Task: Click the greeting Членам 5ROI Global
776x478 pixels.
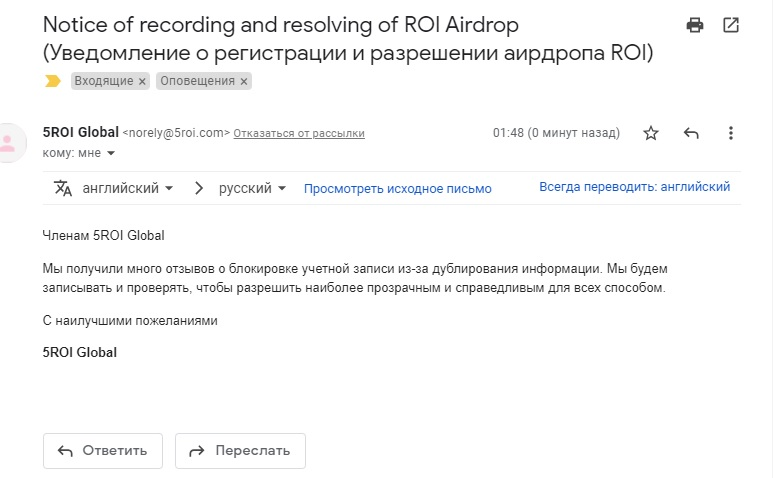Action: coord(103,236)
